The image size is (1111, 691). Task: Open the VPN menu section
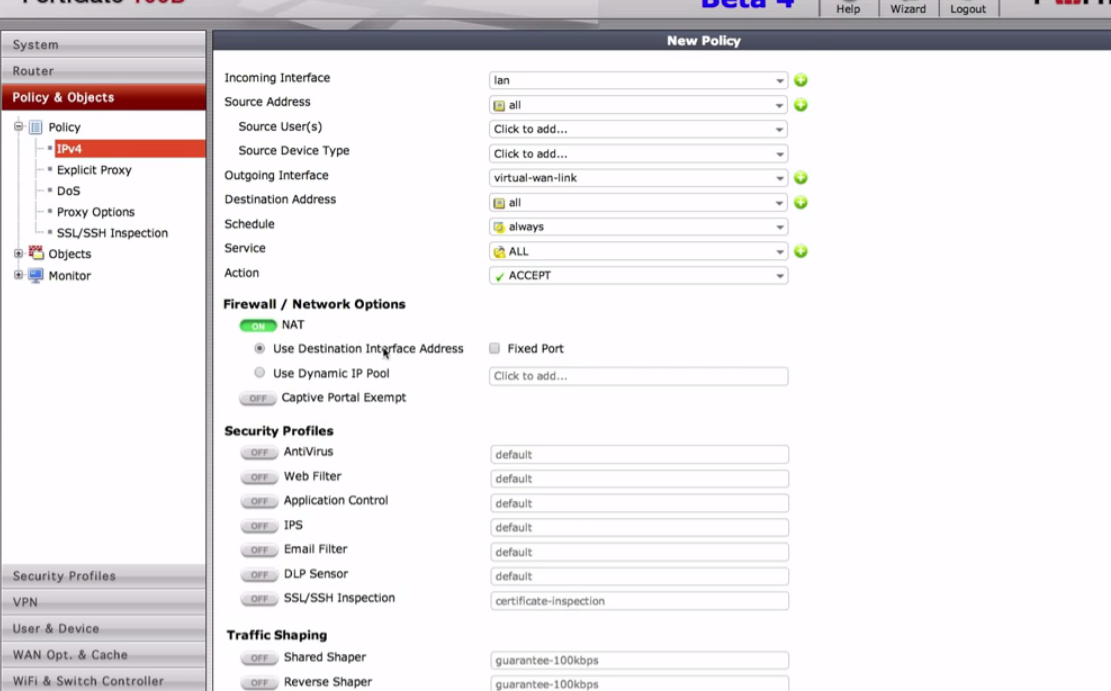pos(103,602)
